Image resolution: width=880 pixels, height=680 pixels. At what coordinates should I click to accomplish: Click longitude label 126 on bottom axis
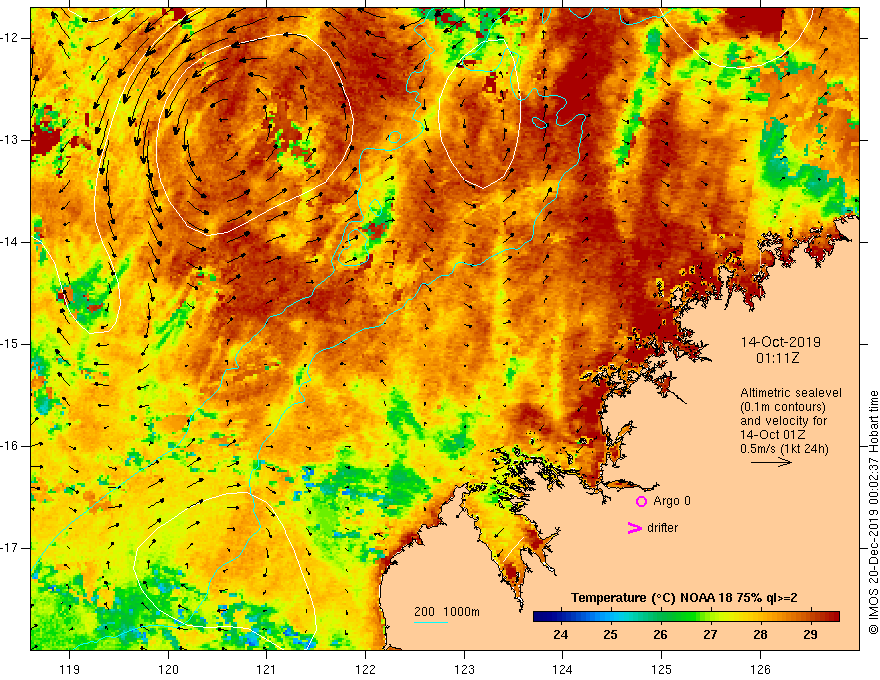760,669
